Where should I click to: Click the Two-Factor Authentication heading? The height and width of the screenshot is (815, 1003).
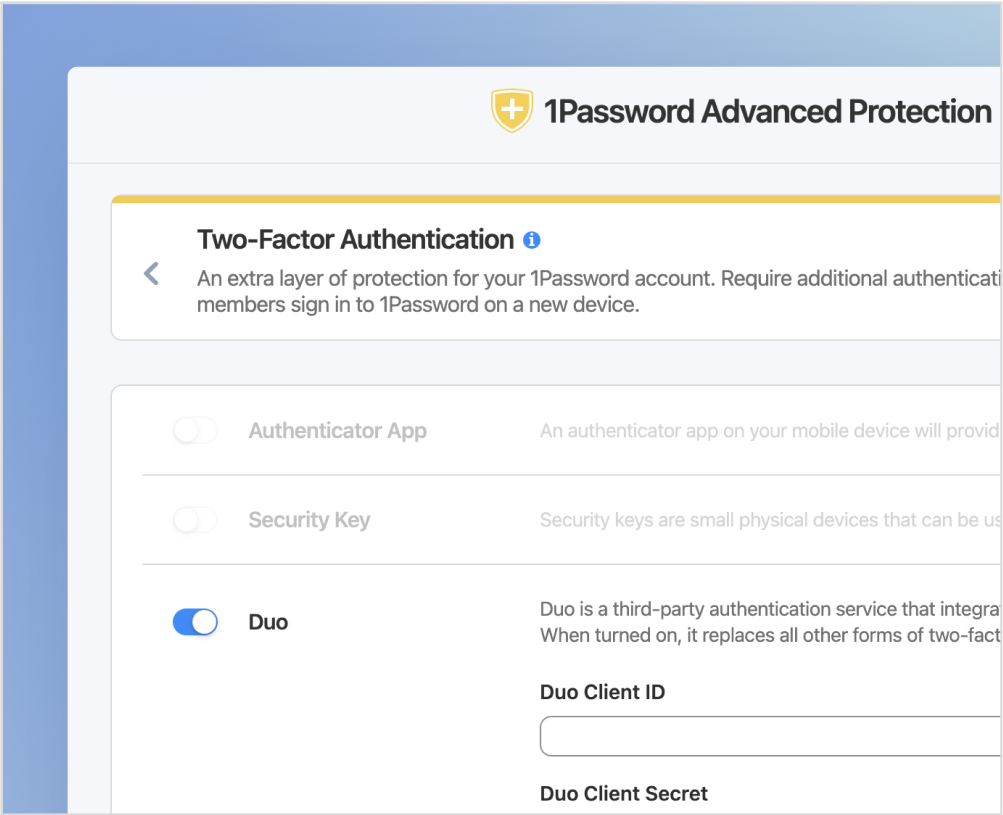(x=355, y=240)
